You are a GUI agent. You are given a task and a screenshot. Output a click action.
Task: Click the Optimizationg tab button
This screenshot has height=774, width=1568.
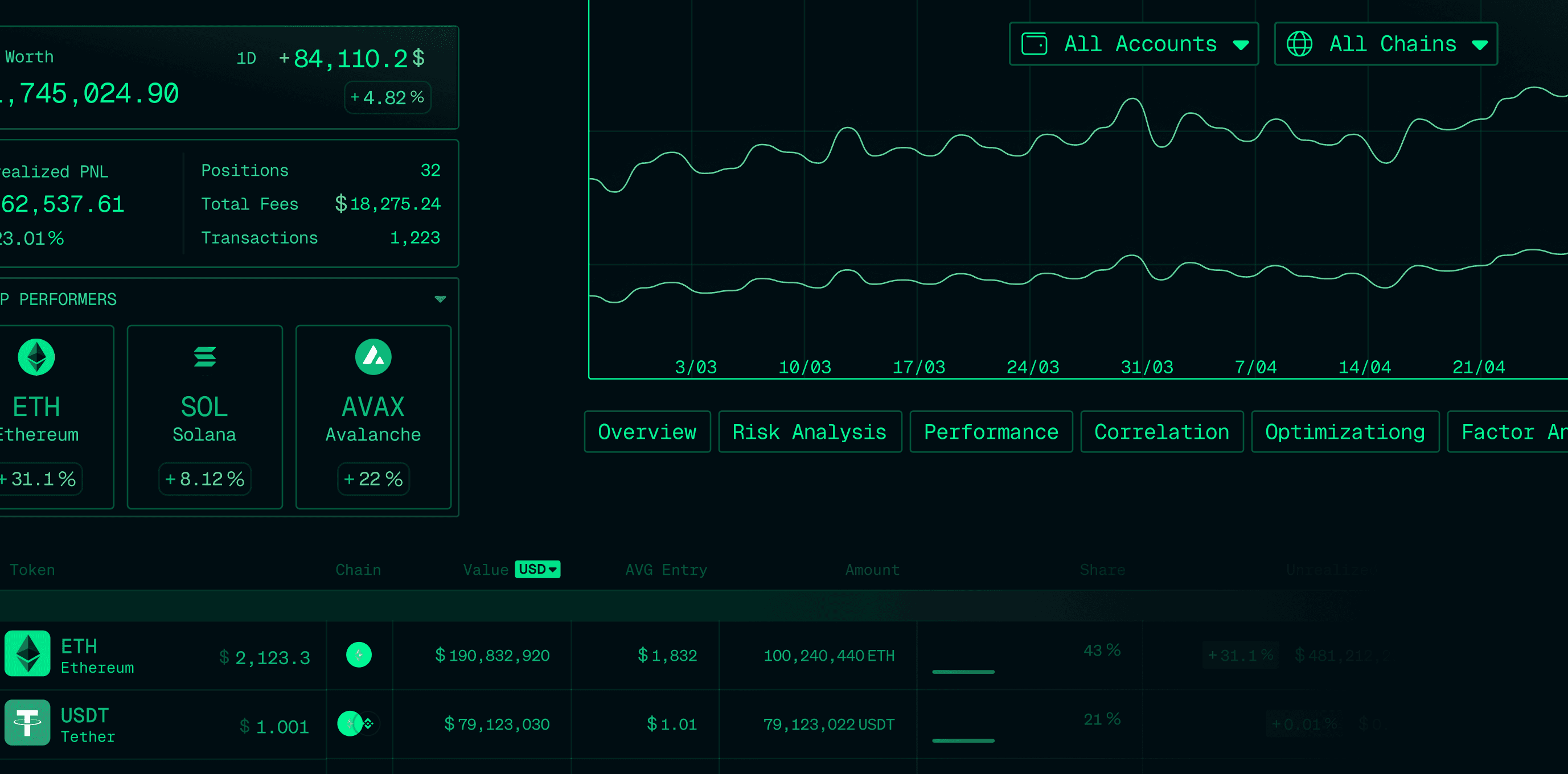(1345, 432)
